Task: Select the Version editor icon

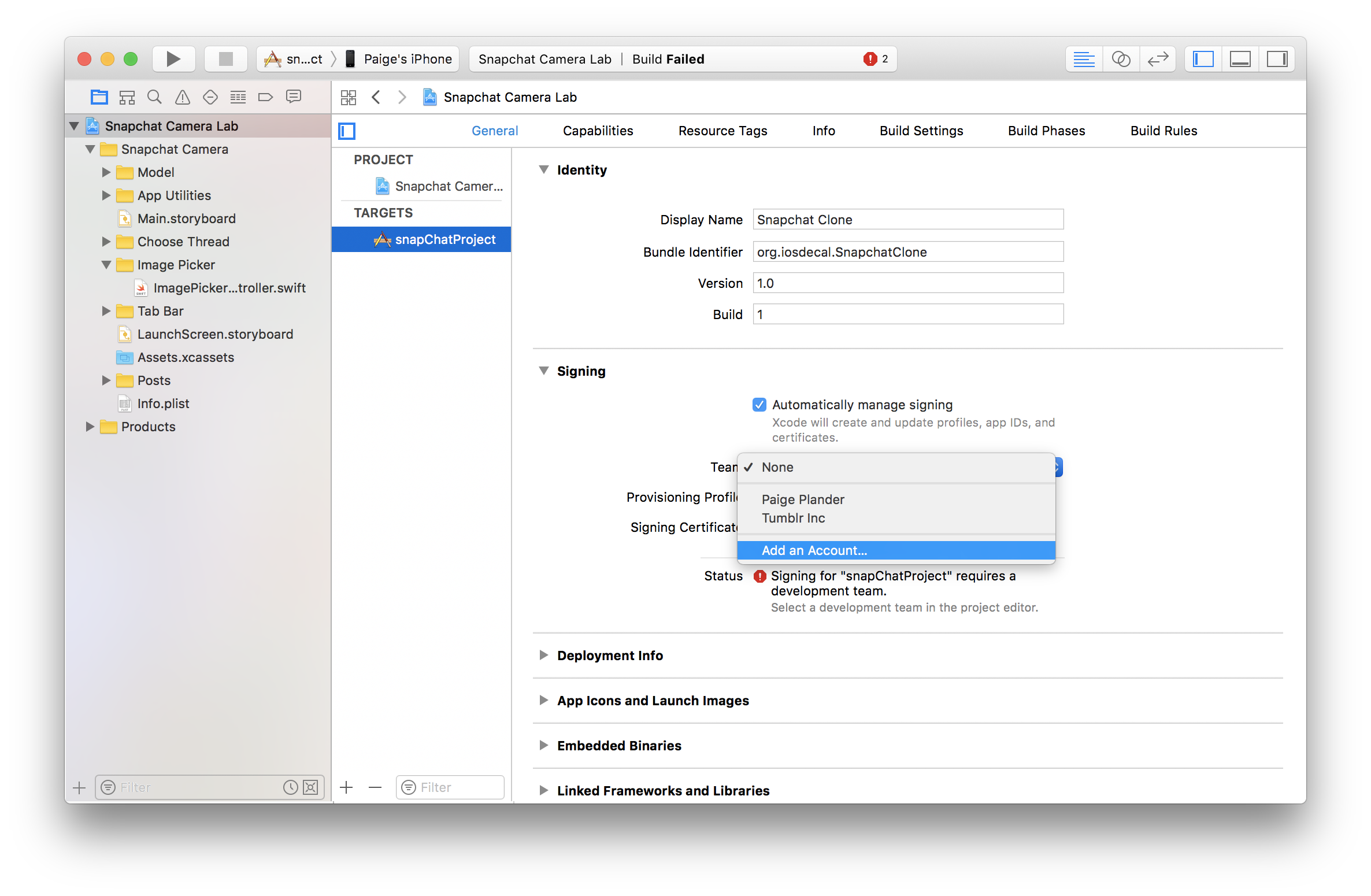Action: pos(1158,59)
